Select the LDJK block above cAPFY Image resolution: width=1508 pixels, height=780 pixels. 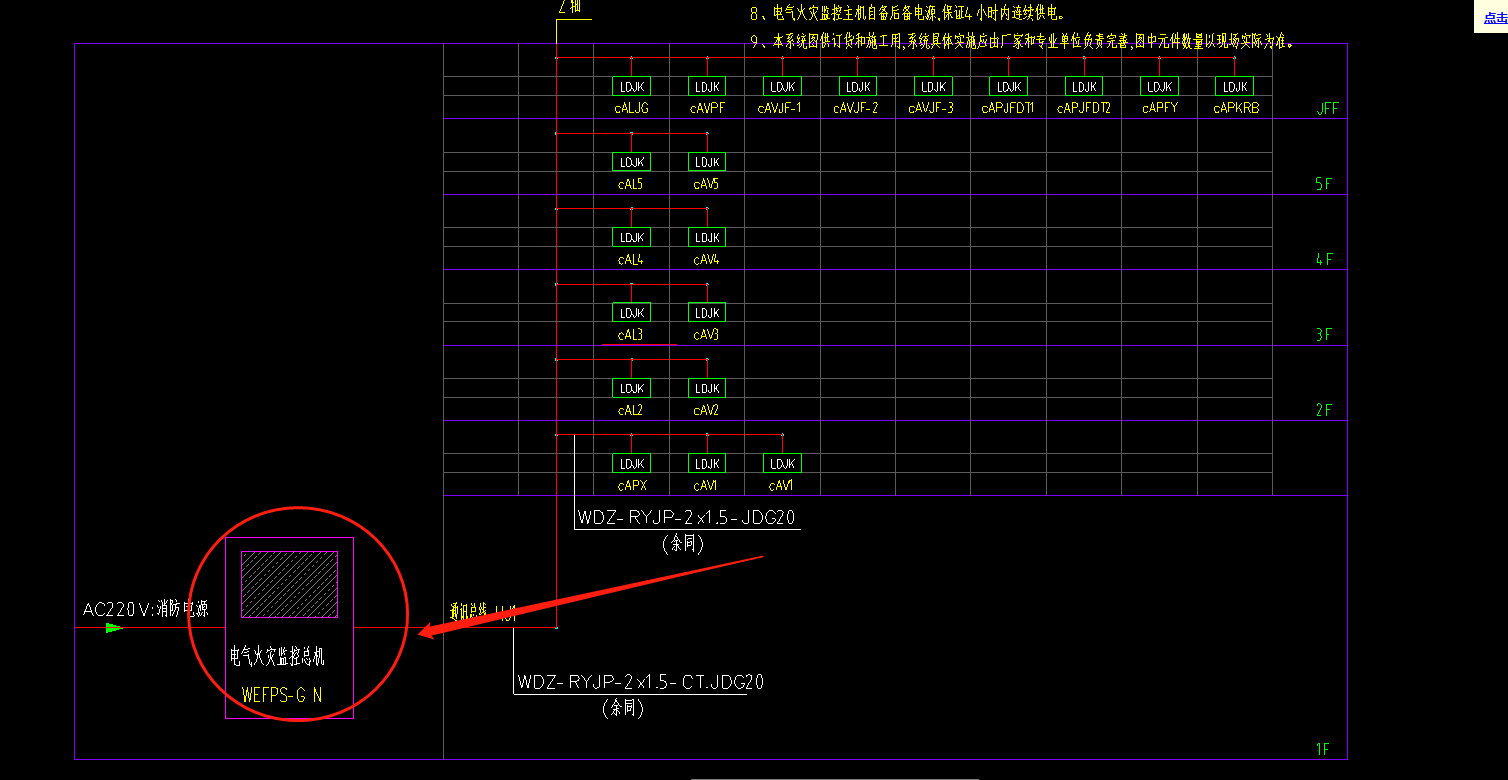1159,87
